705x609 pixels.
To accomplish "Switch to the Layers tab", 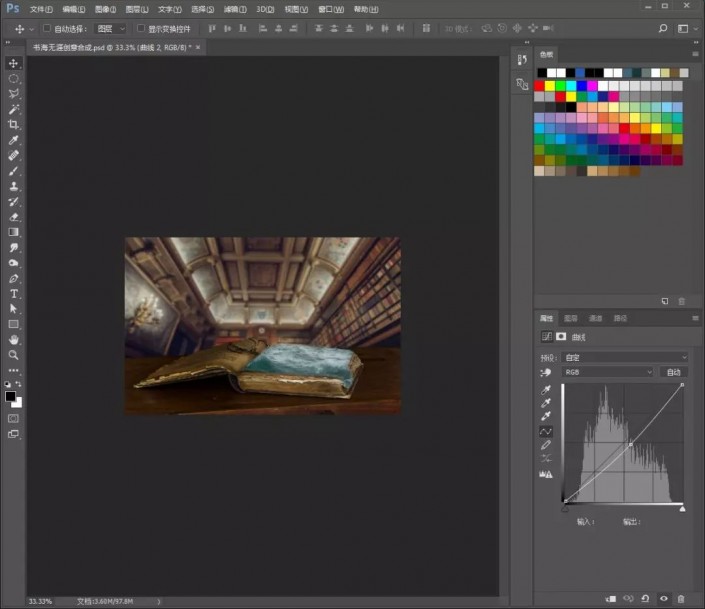I will pos(571,318).
